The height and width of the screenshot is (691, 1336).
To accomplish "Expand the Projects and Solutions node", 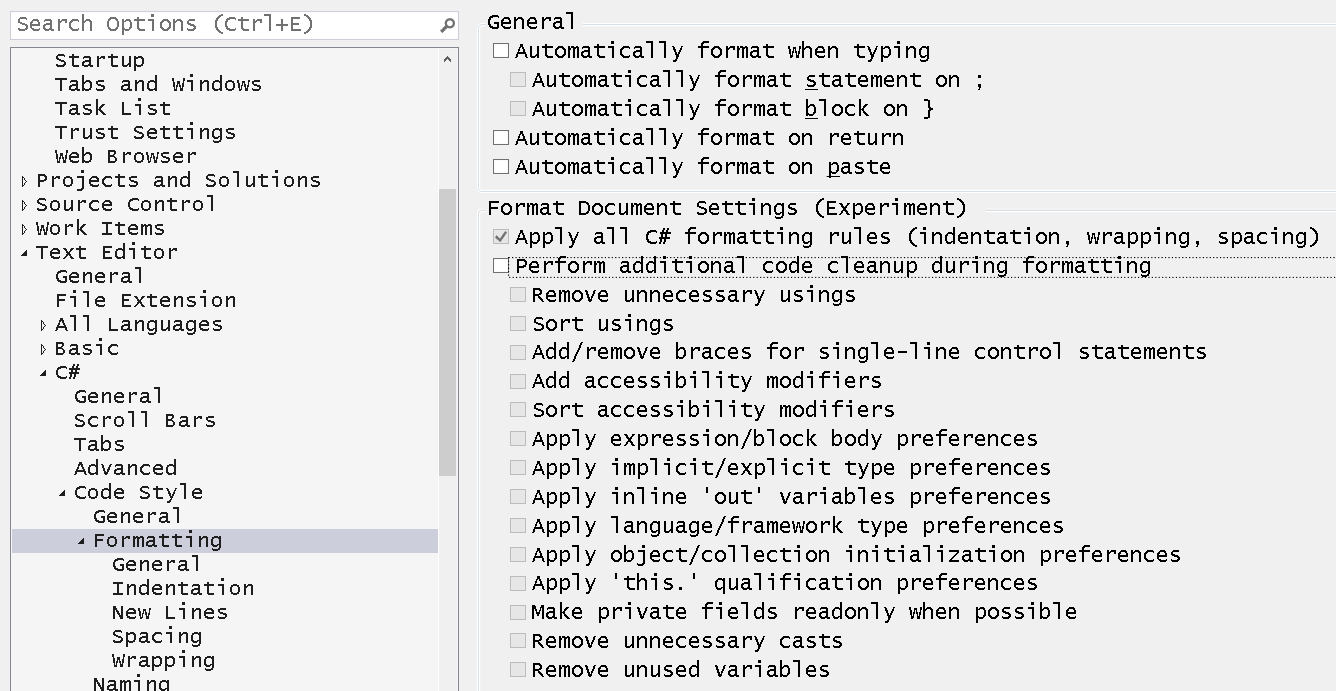I will pyautogui.click(x=24, y=180).
